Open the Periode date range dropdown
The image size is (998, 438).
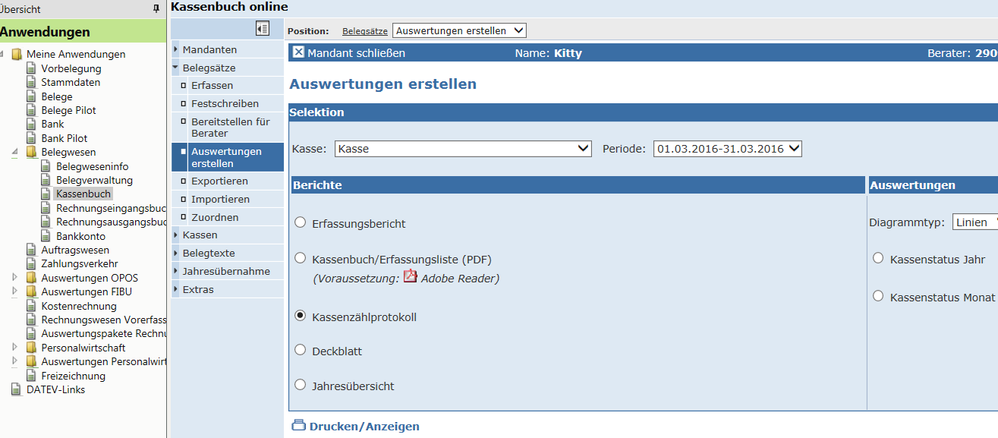point(727,149)
